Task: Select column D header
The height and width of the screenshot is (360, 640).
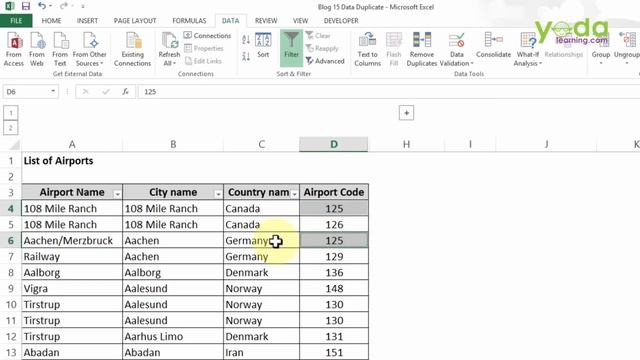Action: coord(334,144)
